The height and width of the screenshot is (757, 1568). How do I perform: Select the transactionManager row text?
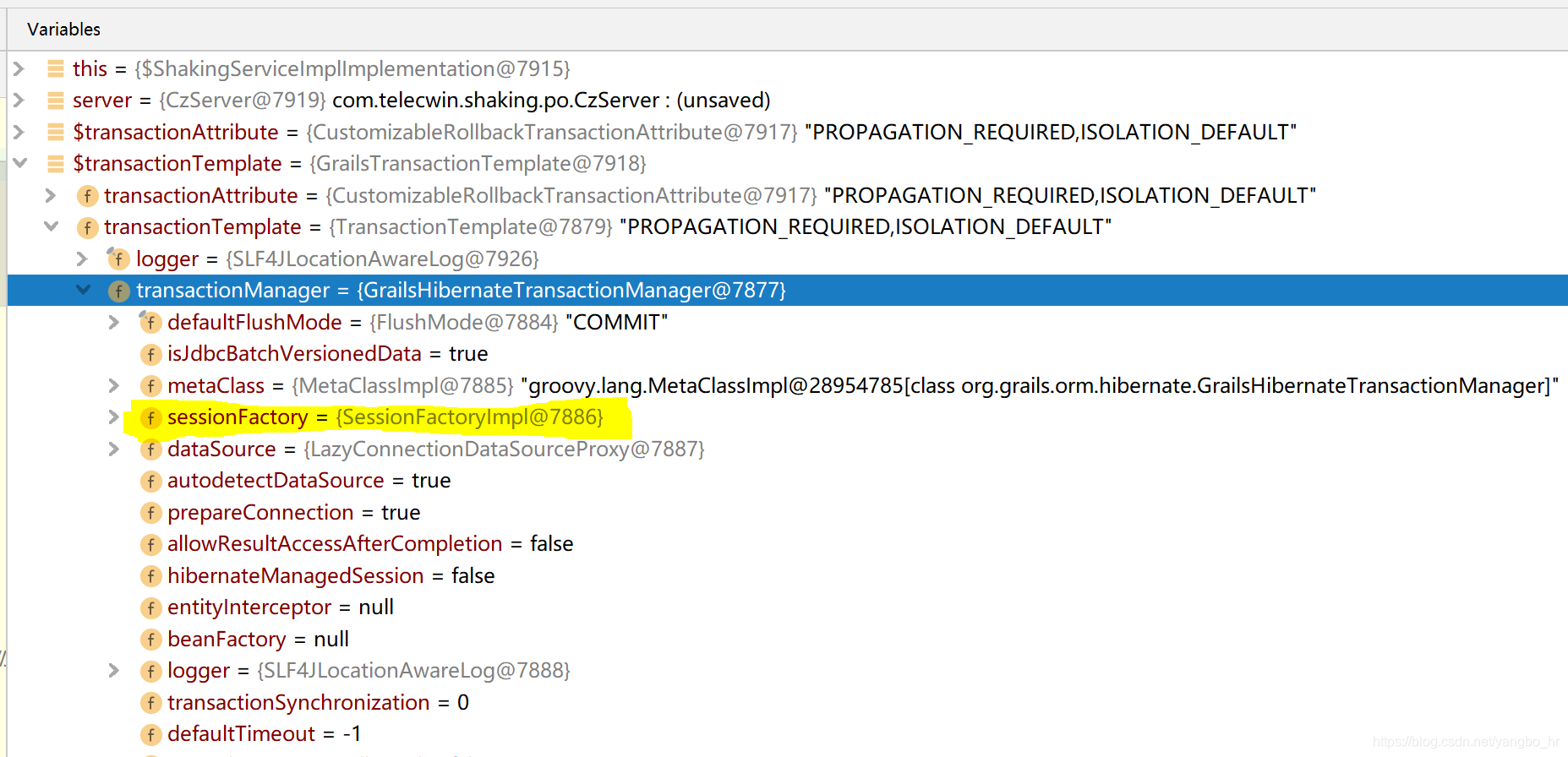461,290
